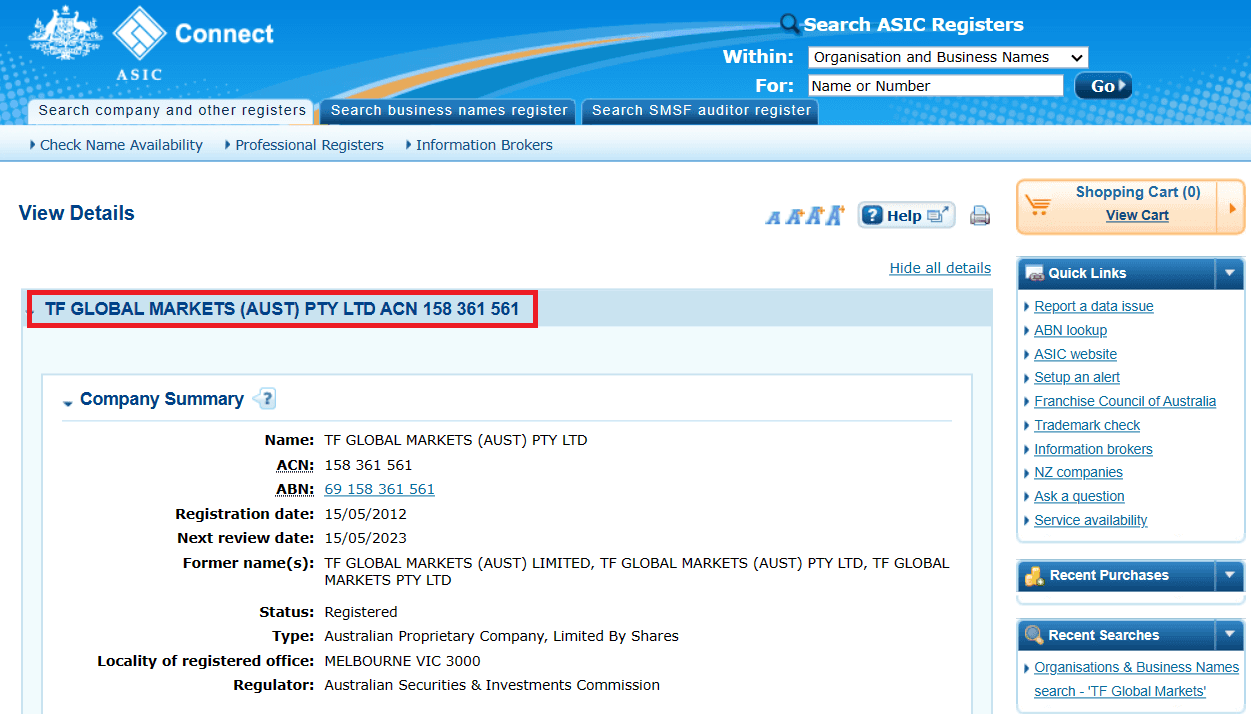Collapse the Recent Purchases panel arrow
Image resolution: width=1251 pixels, height=718 pixels.
1229,575
